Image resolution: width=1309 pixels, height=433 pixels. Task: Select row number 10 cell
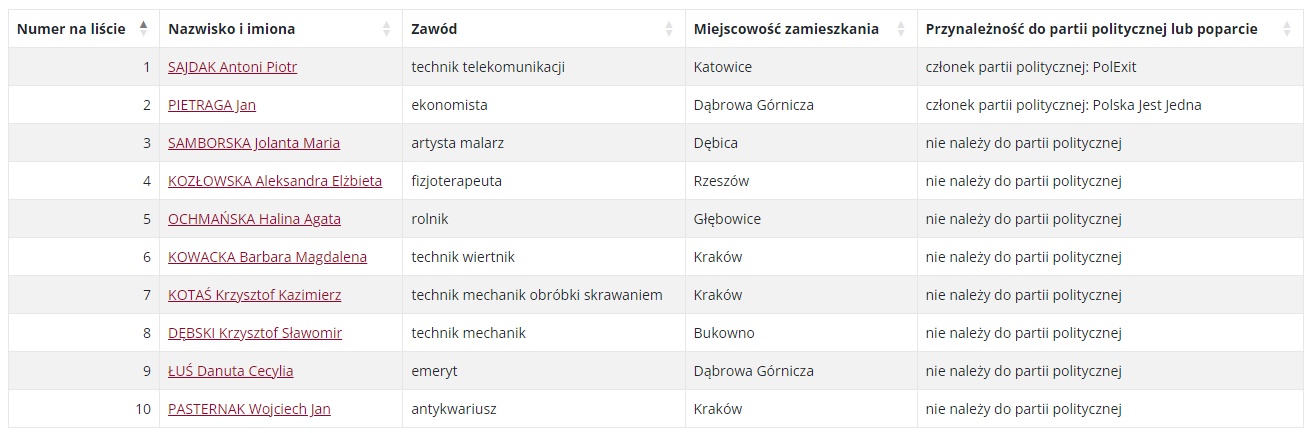[x=84, y=409]
